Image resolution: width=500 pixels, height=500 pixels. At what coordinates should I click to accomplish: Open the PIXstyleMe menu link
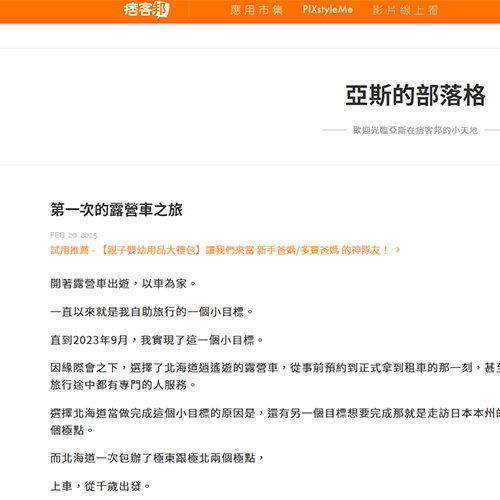tap(327, 10)
